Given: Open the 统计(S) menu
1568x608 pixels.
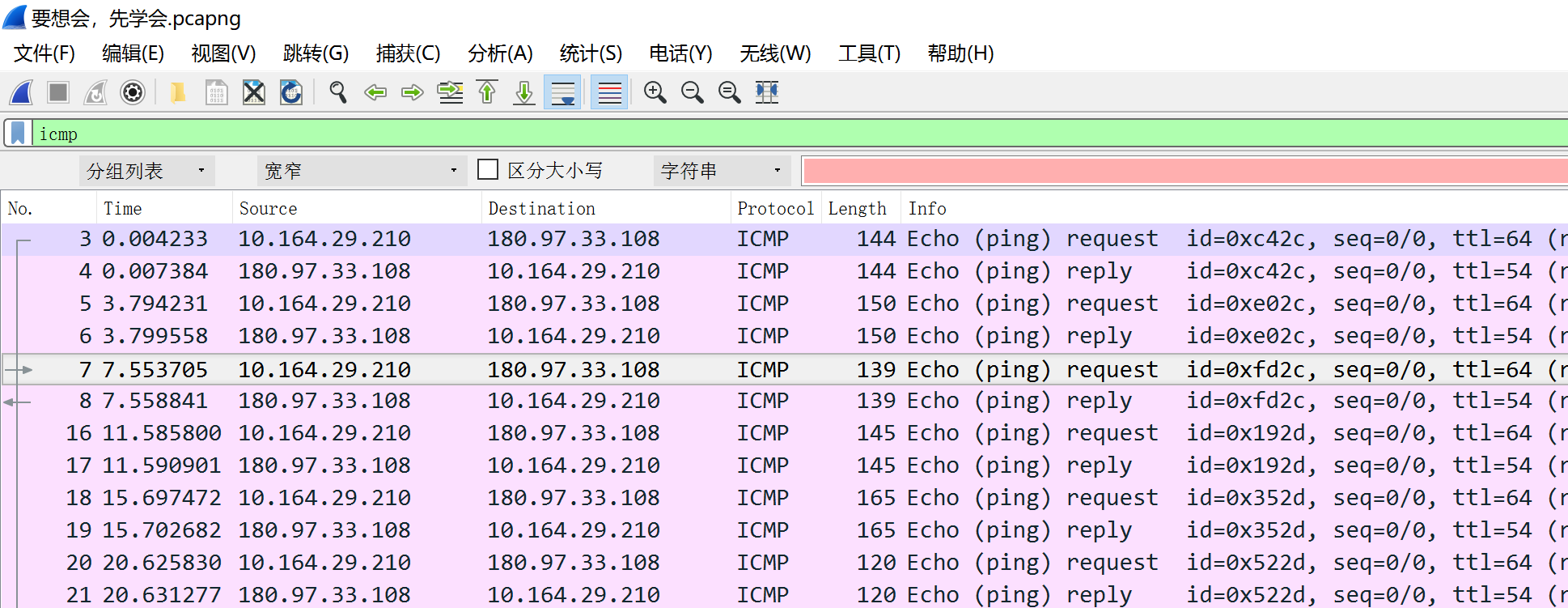Looking at the screenshot, I should (x=591, y=53).
